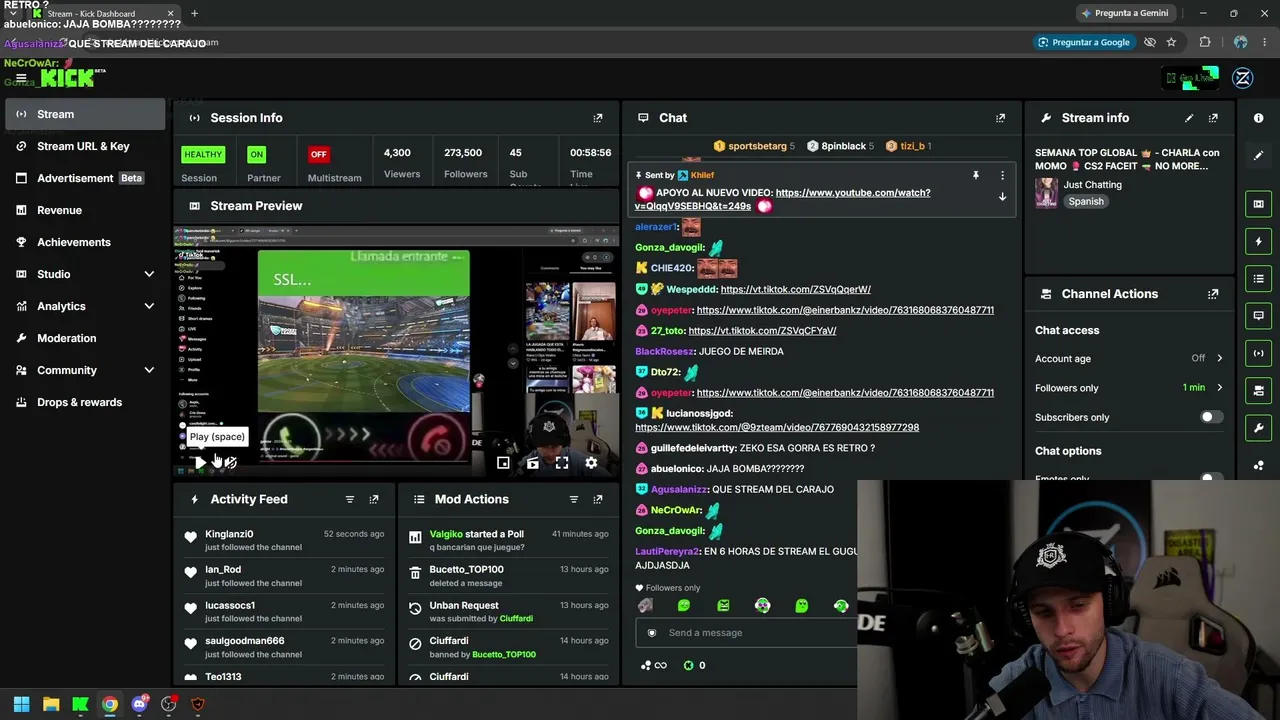The image size is (1280, 720).
Task: Open Account age setting chevron
Action: coord(1219,358)
